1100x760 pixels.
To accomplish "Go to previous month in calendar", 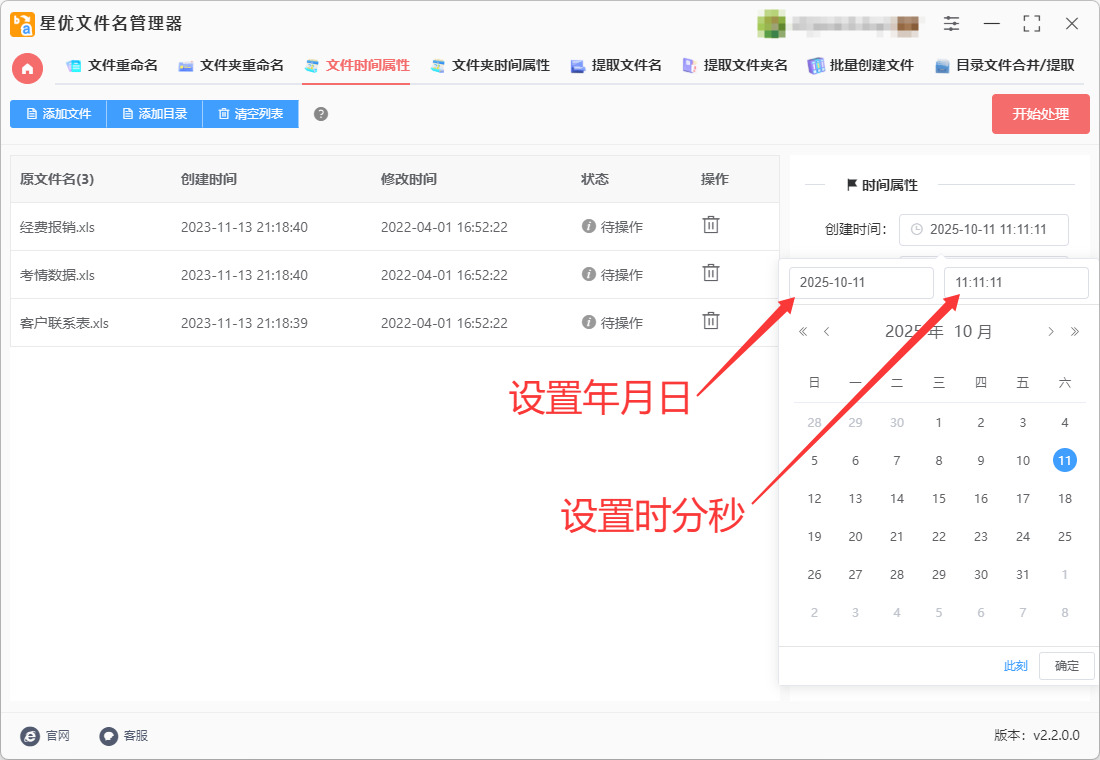I will coord(827,331).
